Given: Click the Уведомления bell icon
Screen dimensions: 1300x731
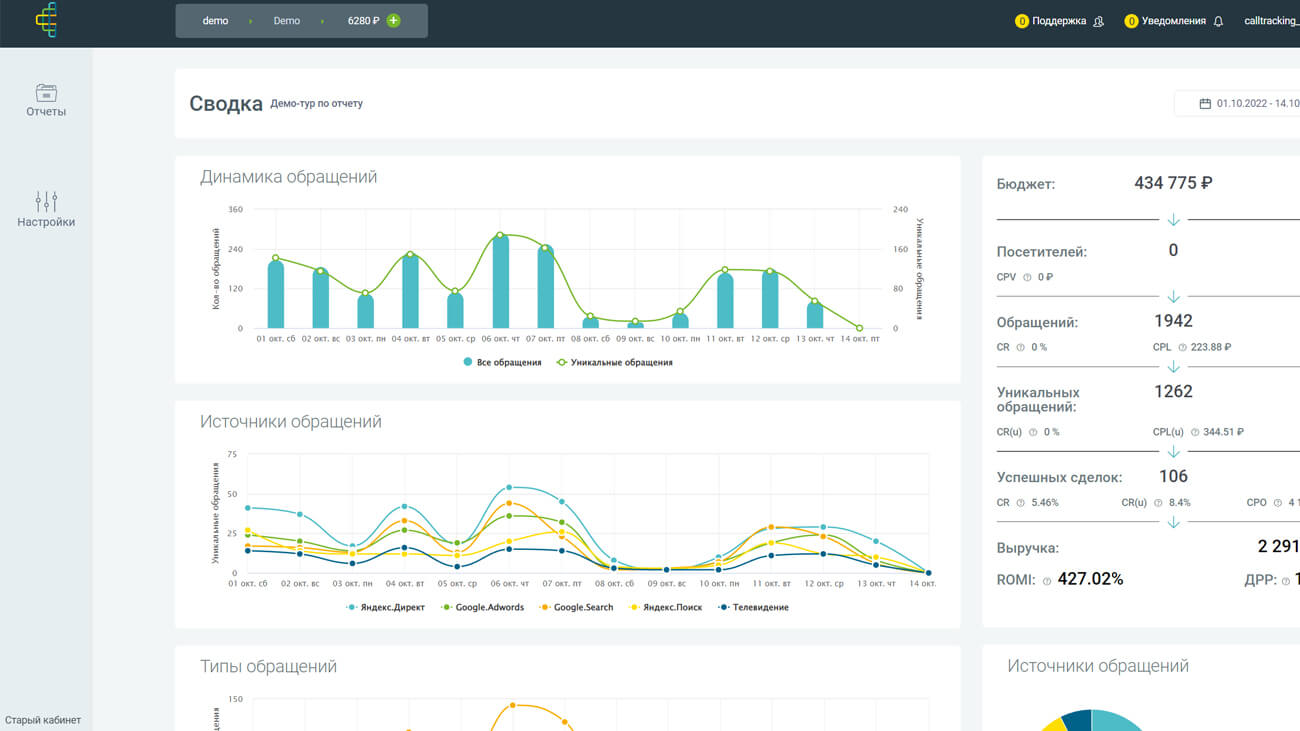Looking at the screenshot, I should pos(1218,21).
